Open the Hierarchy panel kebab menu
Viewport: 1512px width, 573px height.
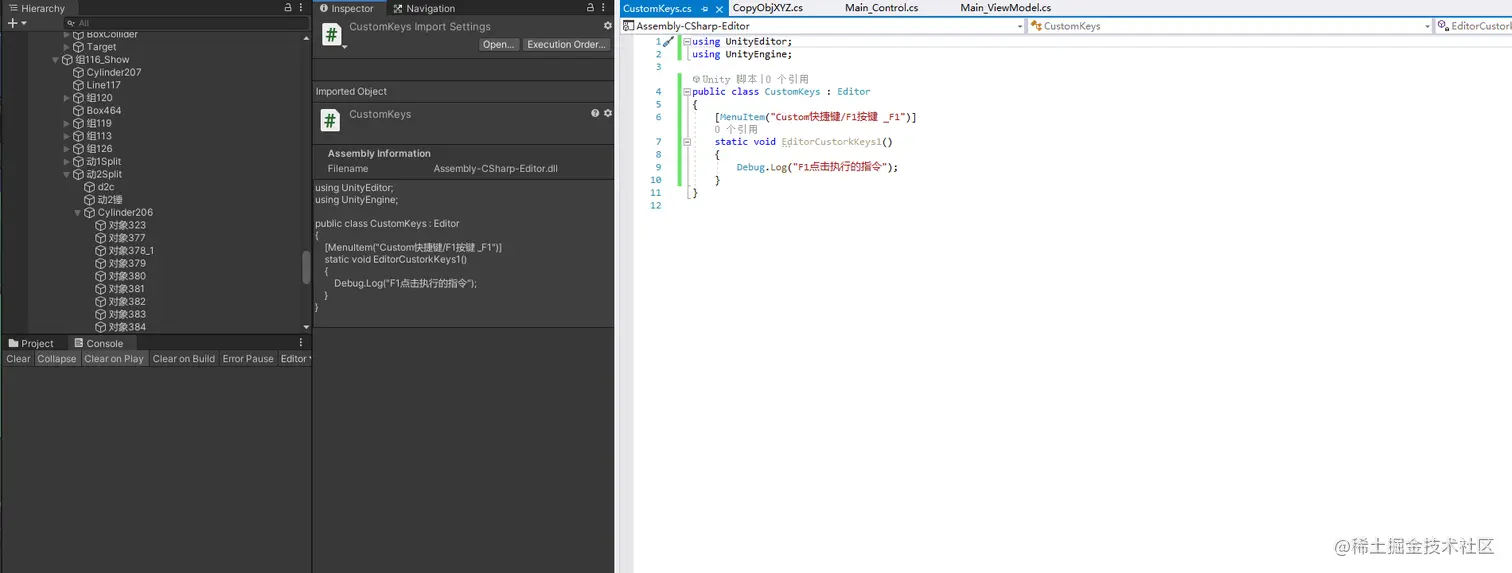[x=301, y=8]
